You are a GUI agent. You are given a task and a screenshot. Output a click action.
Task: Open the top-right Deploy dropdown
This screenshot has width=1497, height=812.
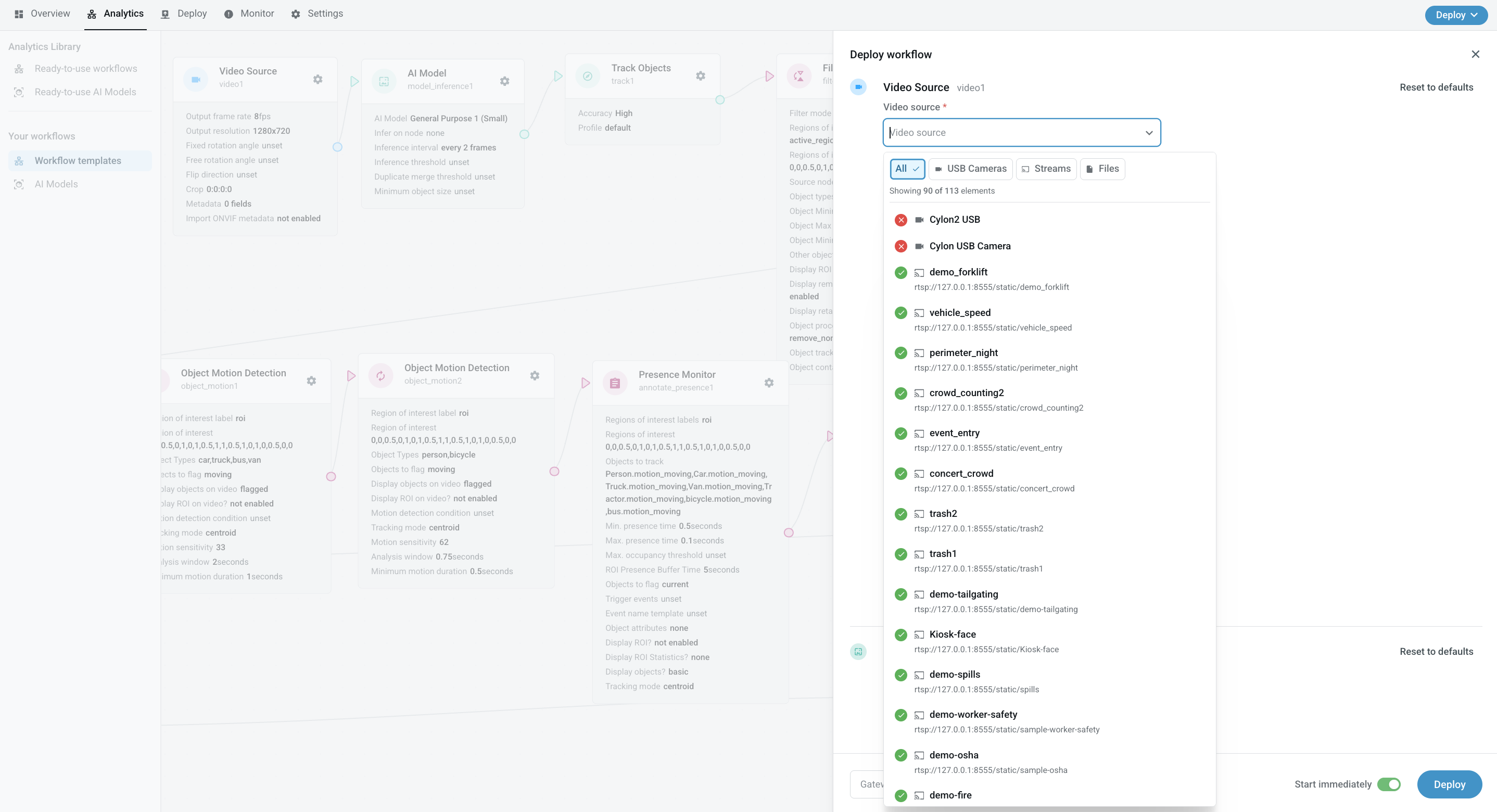point(1456,15)
